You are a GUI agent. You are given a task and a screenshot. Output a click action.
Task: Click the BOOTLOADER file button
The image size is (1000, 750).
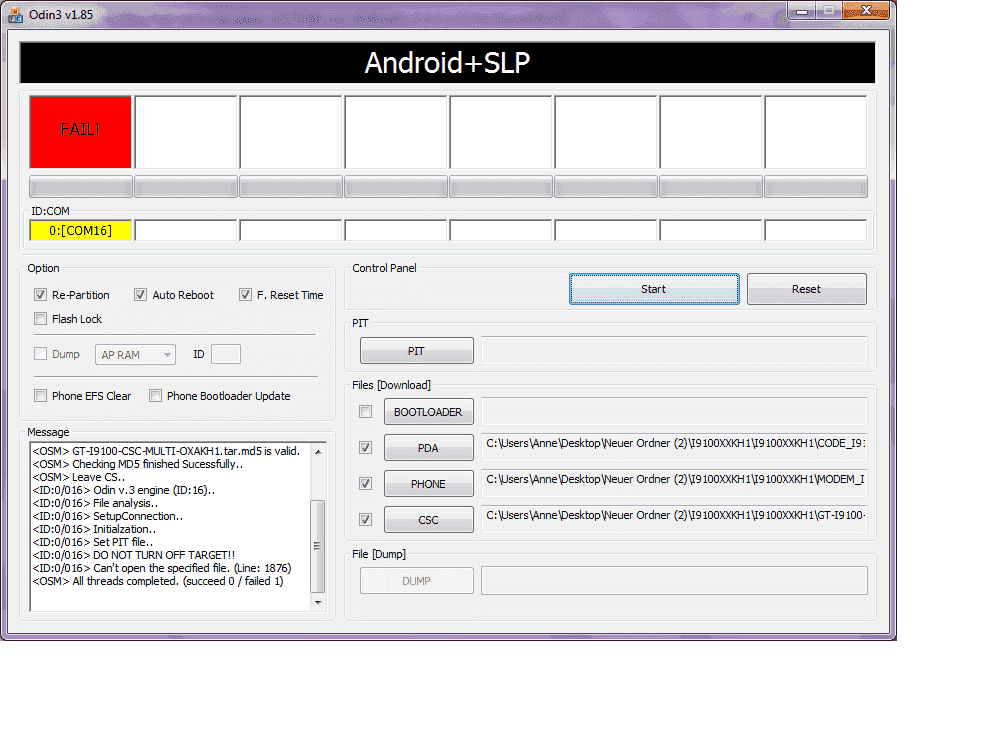tap(429, 412)
